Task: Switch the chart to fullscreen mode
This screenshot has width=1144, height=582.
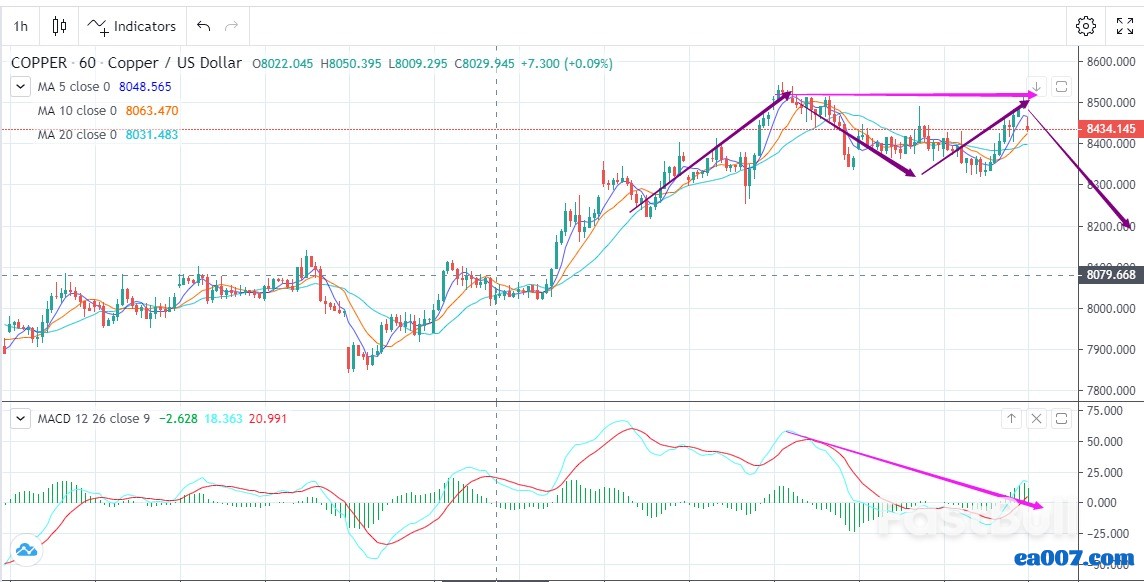Action: point(1124,26)
